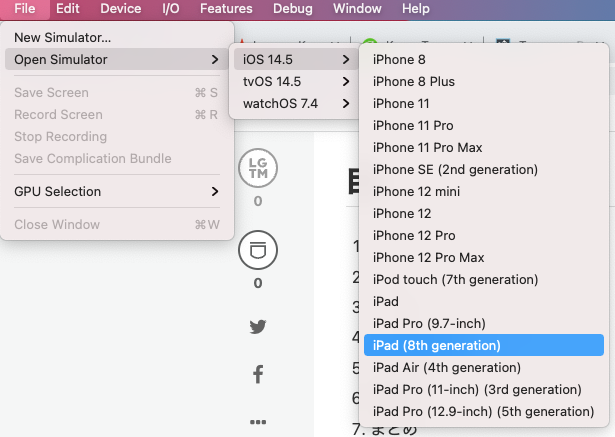Expand the tvOS 14.5 submenu
This screenshot has height=437, width=615.
click(296, 81)
